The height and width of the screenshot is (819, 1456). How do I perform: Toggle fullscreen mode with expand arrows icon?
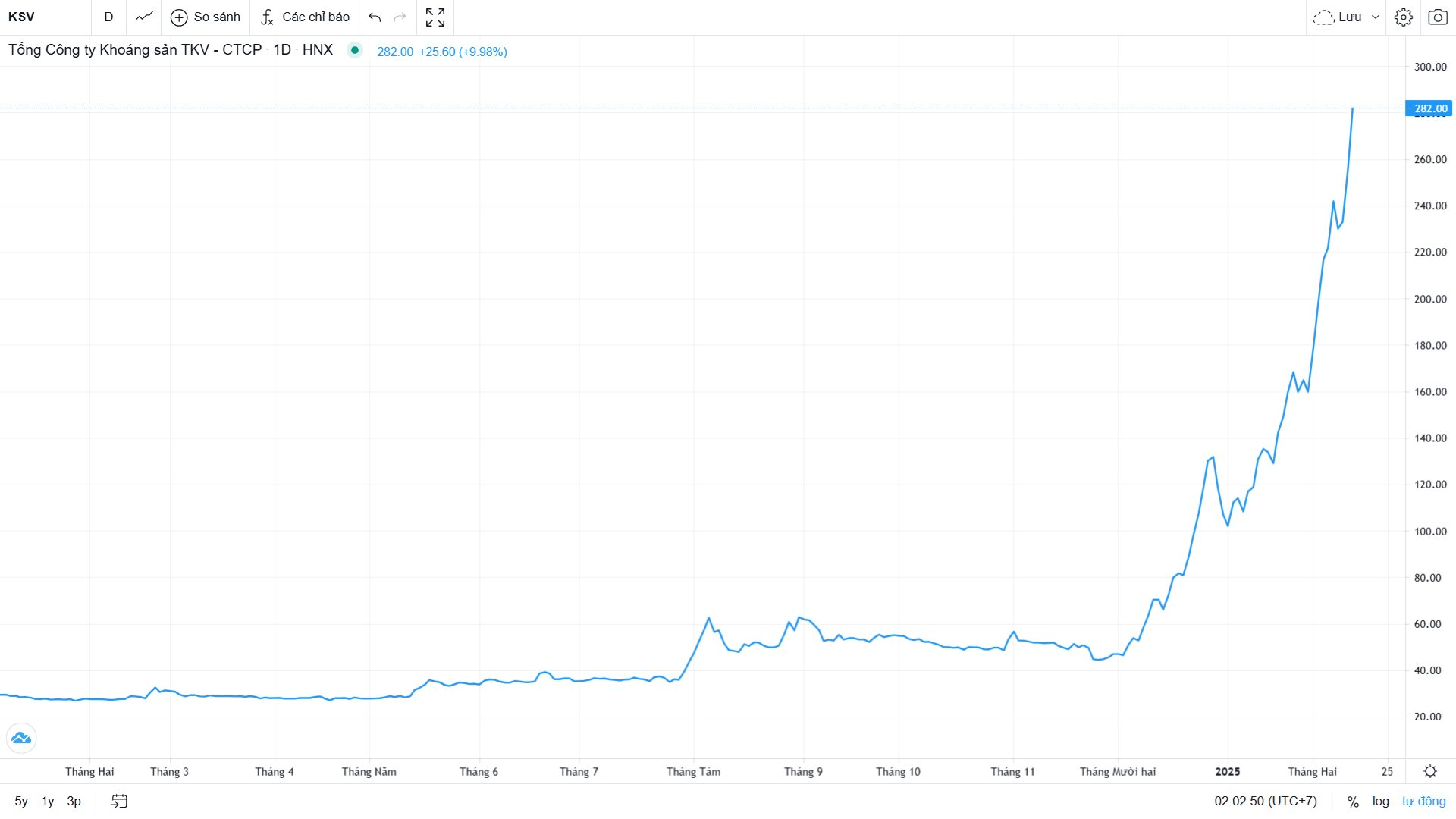pos(435,17)
